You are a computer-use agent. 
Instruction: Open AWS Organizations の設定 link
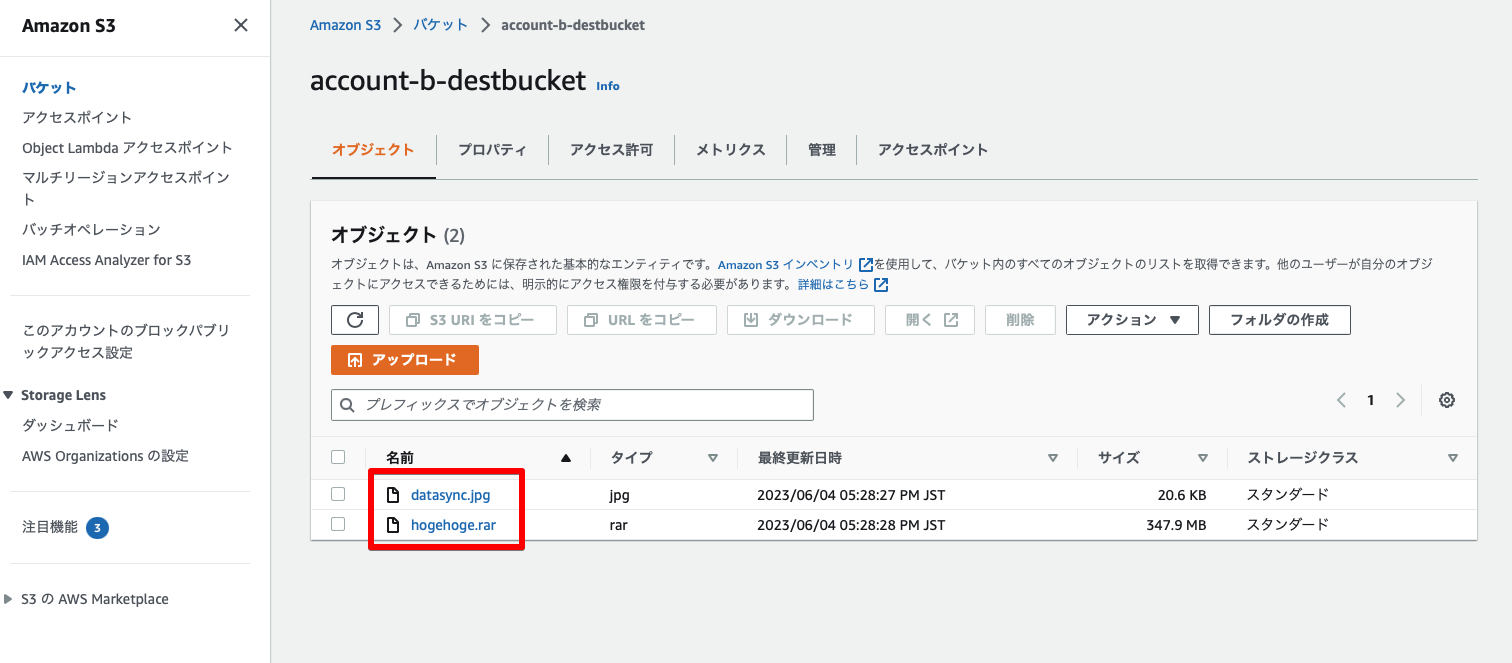(105, 456)
